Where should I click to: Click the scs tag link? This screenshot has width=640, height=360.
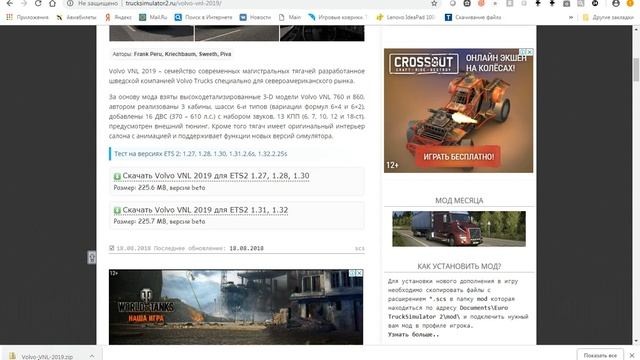pyautogui.click(x=360, y=248)
